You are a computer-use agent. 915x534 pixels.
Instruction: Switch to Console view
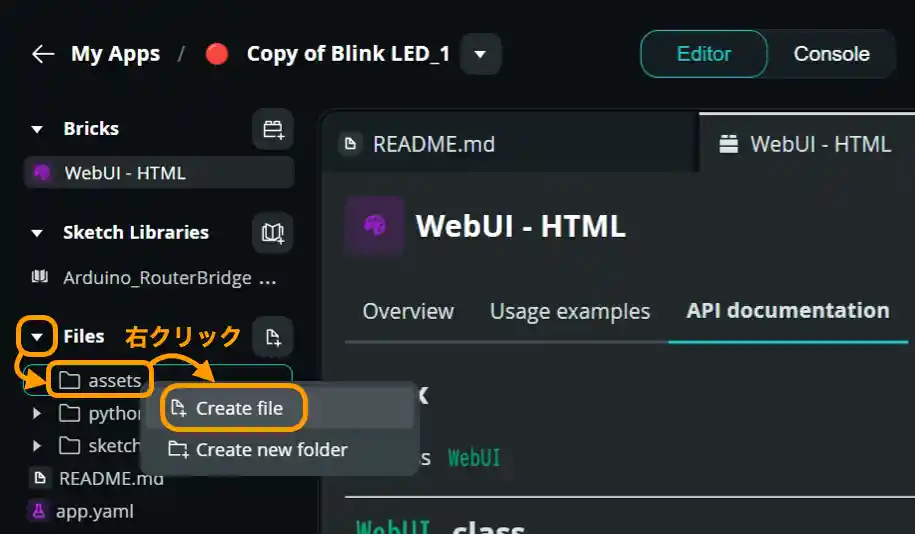pyautogui.click(x=832, y=54)
